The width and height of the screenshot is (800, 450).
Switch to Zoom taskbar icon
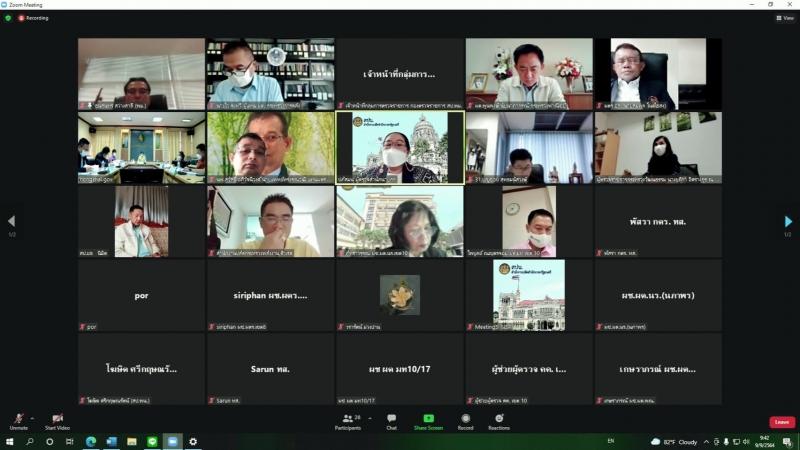[172, 441]
